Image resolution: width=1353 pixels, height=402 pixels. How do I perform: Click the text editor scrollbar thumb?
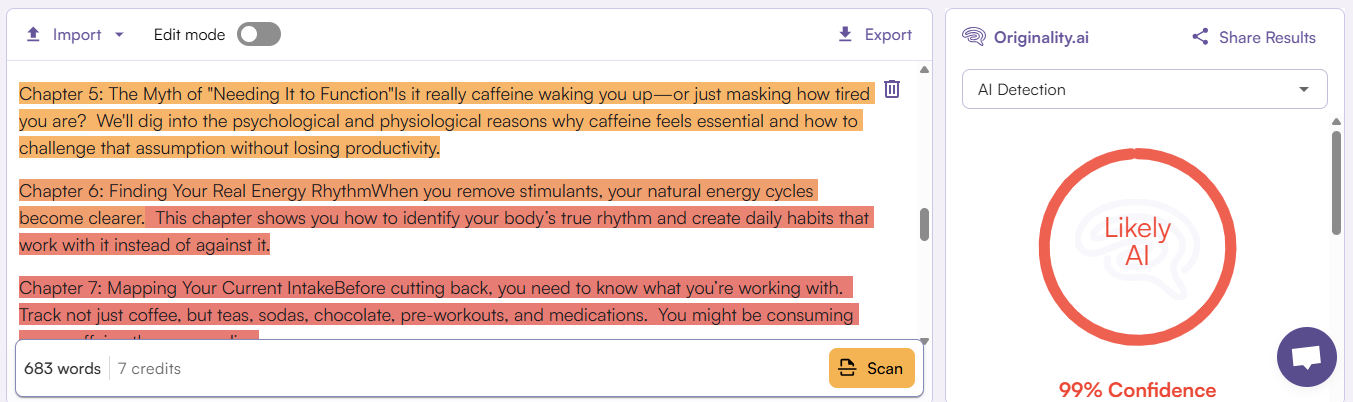[924, 224]
